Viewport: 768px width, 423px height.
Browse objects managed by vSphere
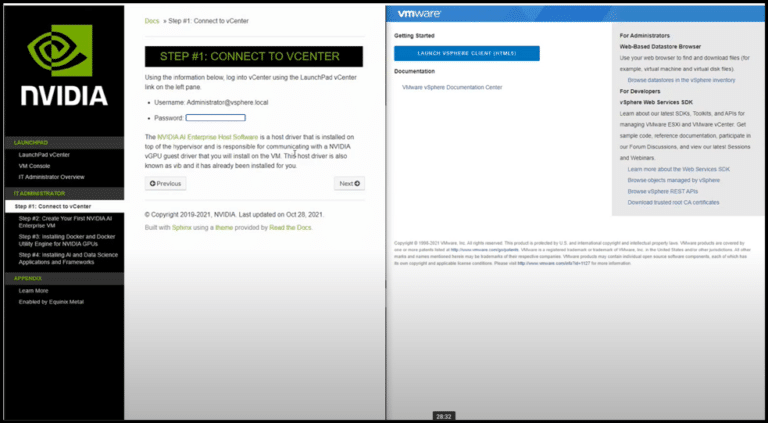click(x=673, y=180)
